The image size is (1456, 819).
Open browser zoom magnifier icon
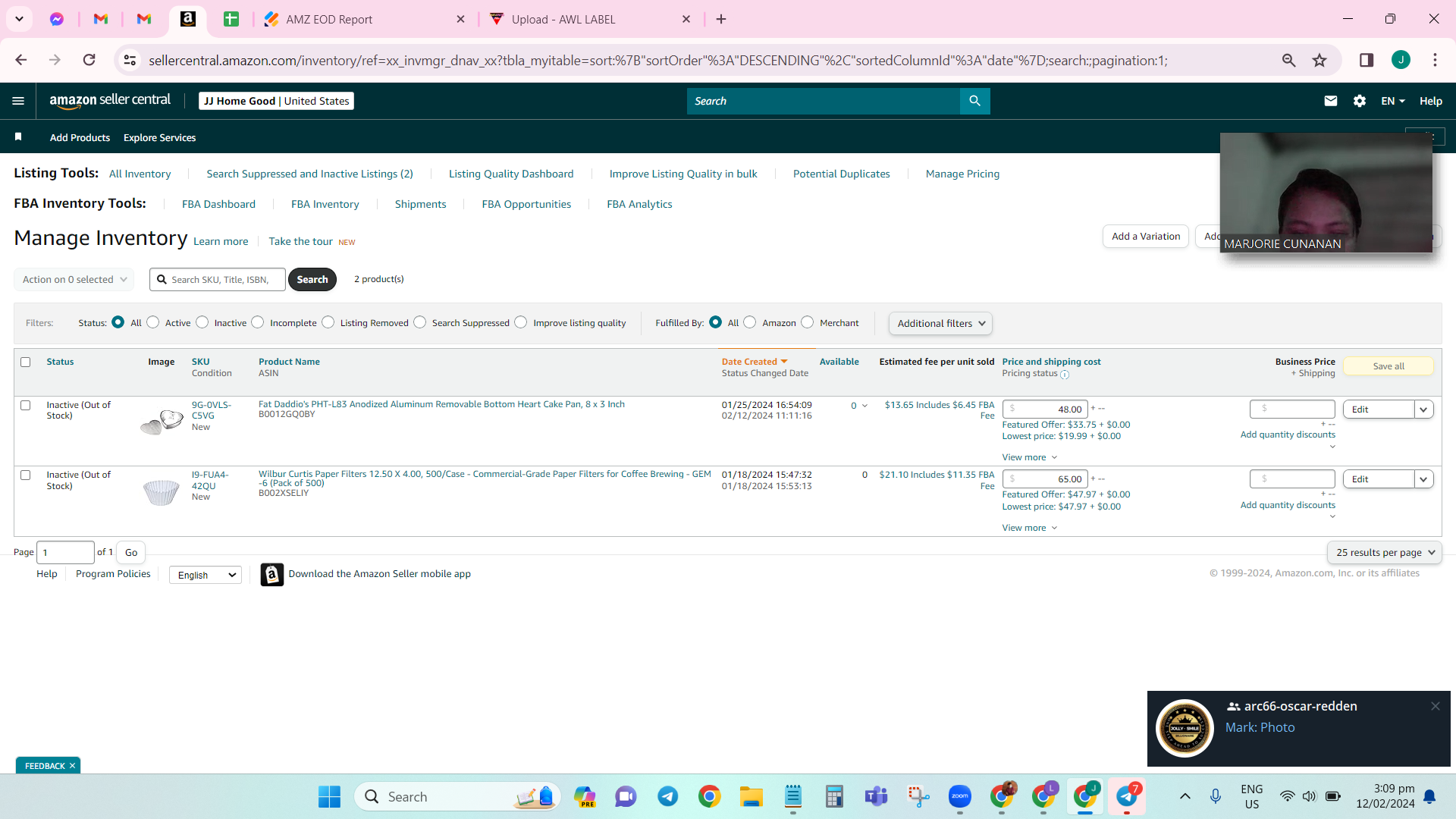coord(1288,60)
